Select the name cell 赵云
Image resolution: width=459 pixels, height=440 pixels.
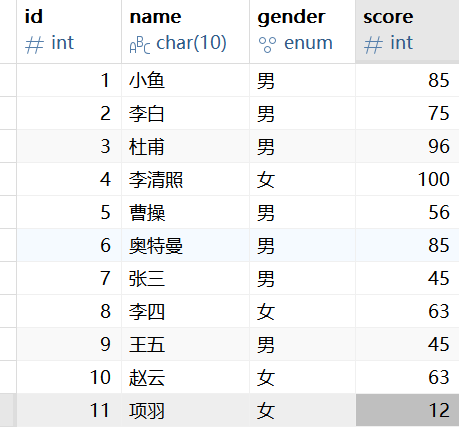(x=185, y=377)
